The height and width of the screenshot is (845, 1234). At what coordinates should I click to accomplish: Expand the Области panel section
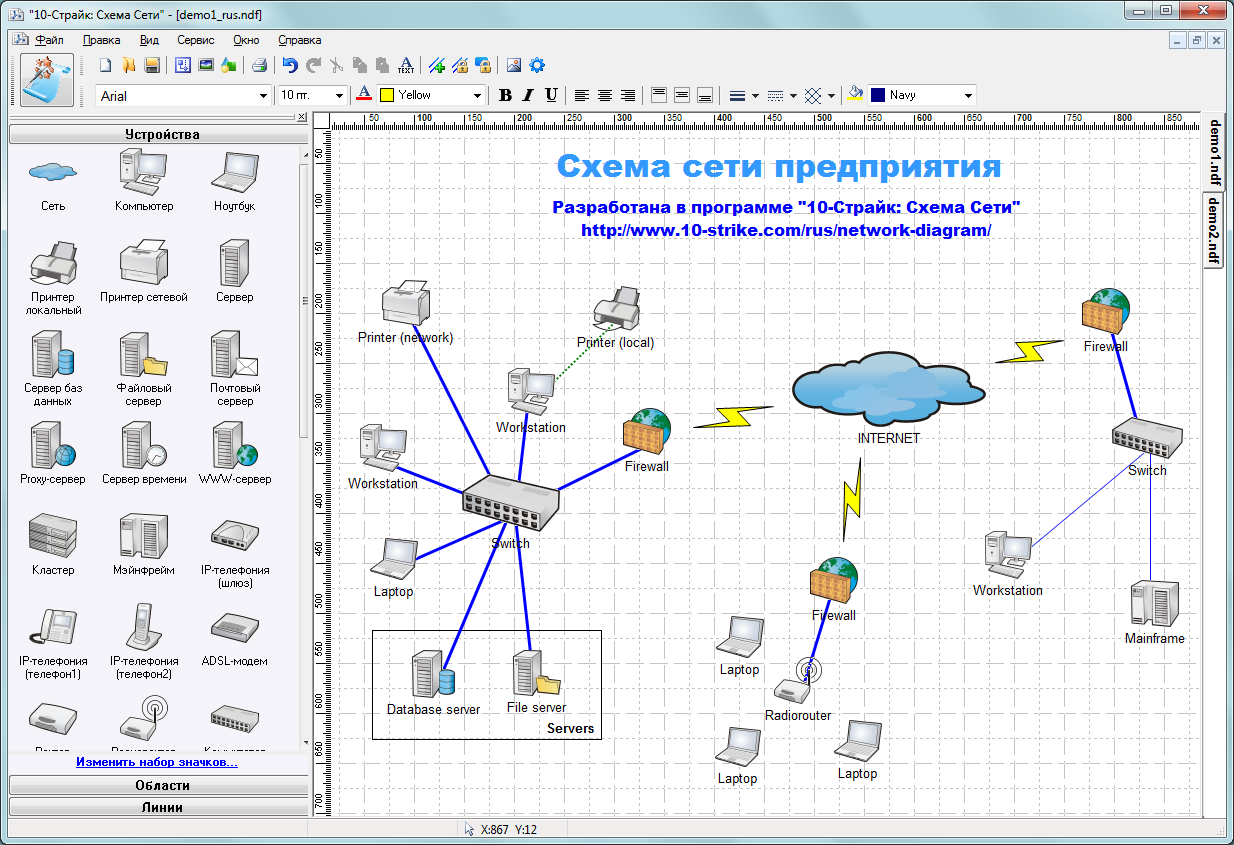point(162,785)
